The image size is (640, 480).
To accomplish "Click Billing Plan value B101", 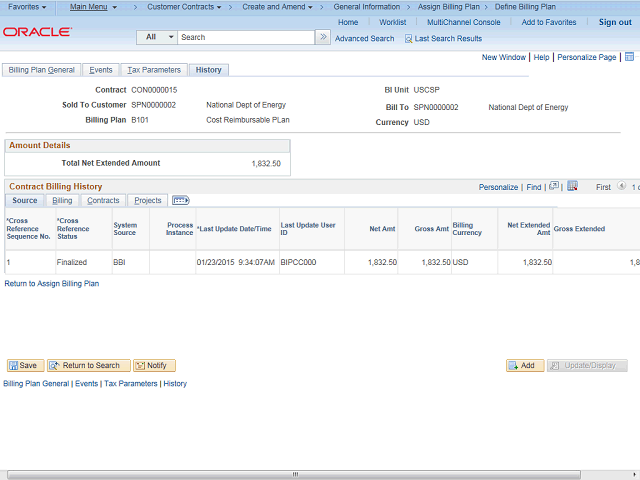I will tap(140, 120).
